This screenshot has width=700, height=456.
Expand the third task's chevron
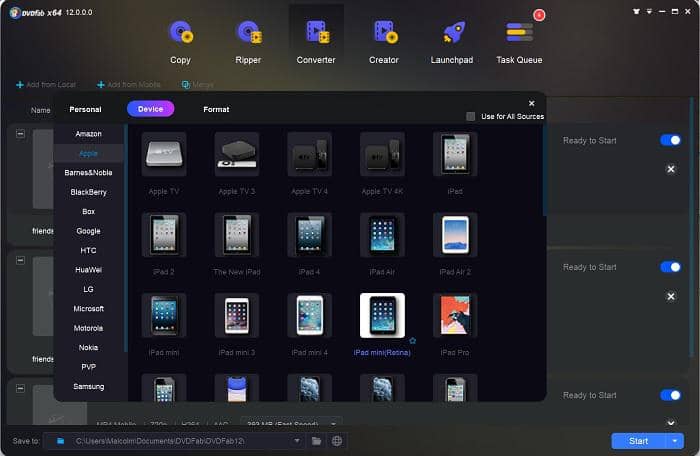click(671, 423)
